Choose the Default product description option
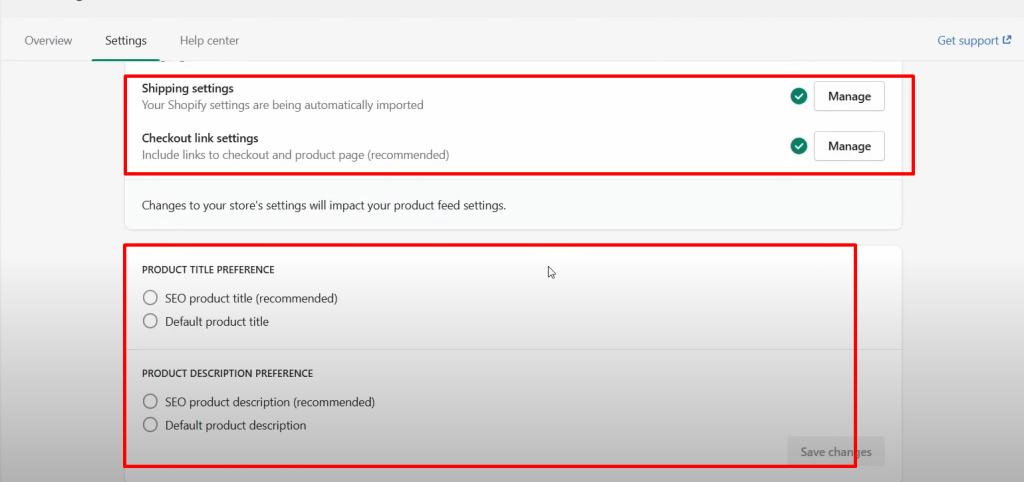Image resolution: width=1024 pixels, height=482 pixels. pyautogui.click(x=151, y=425)
